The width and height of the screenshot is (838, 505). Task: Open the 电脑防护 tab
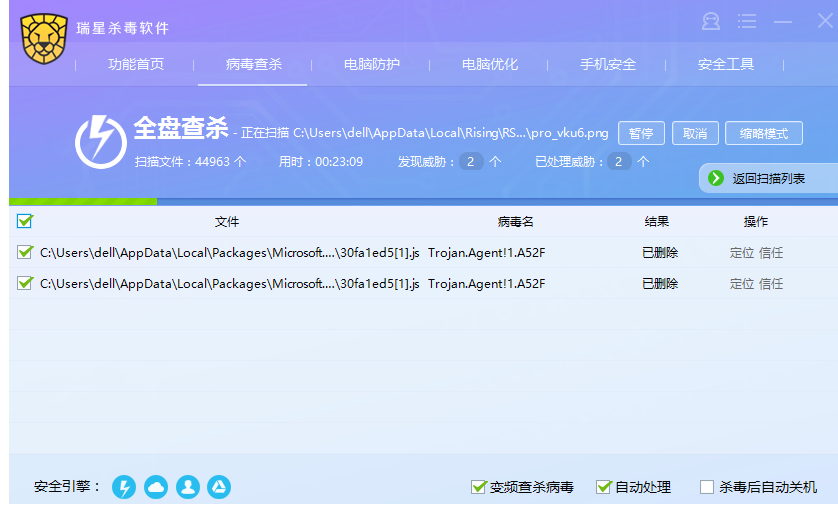click(x=371, y=64)
